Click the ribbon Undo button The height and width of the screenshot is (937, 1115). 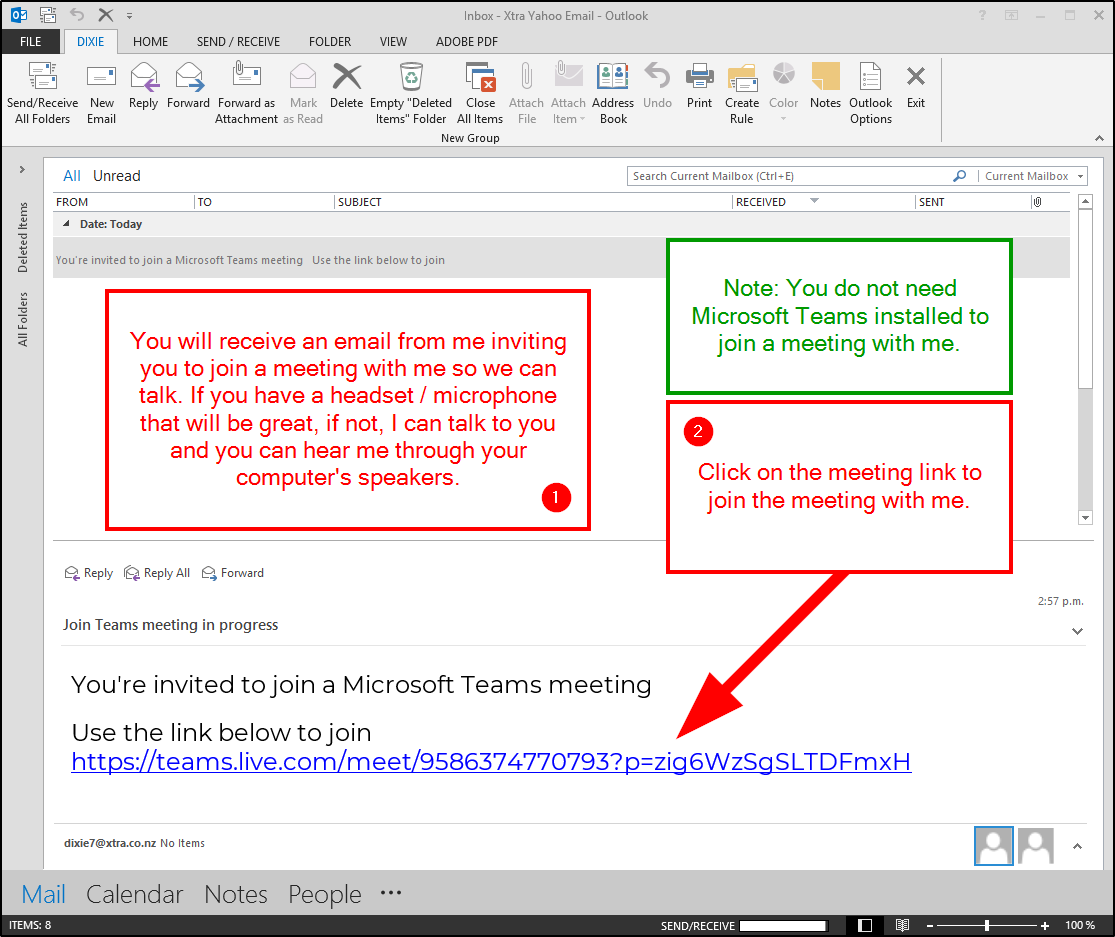[x=657, y=86]
